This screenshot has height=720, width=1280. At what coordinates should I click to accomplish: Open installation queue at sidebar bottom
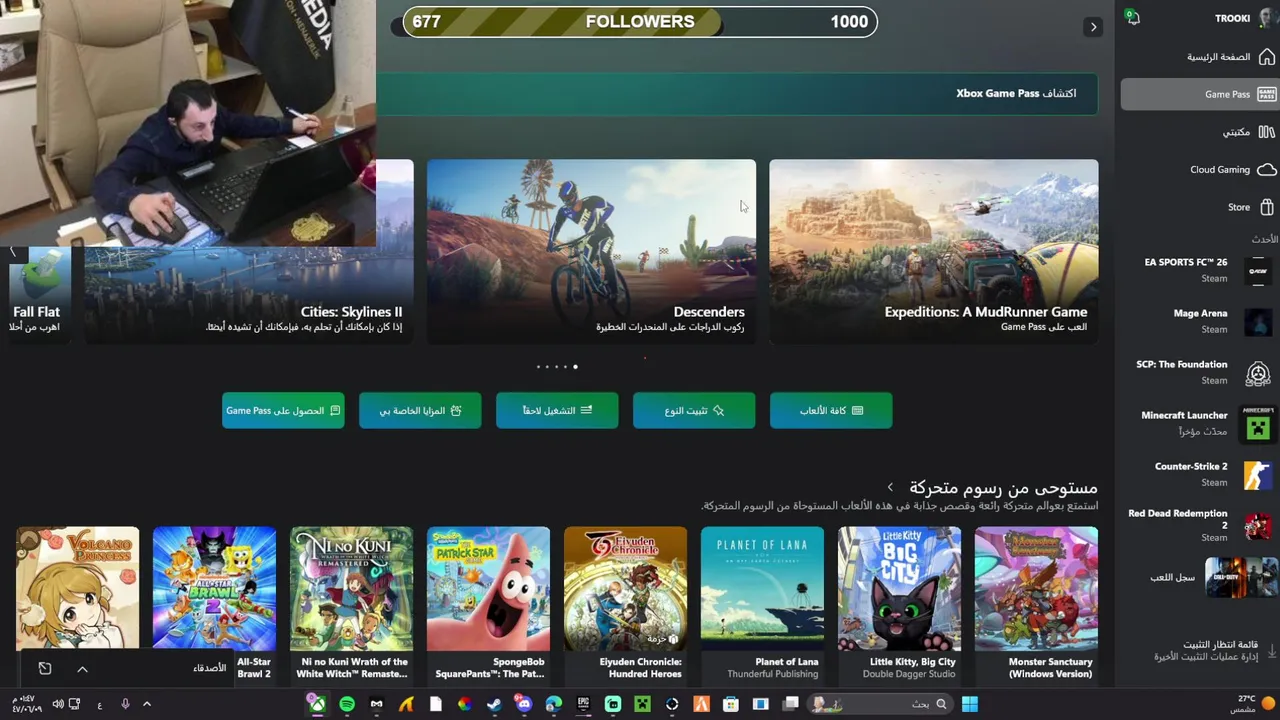click(1214, 651)
